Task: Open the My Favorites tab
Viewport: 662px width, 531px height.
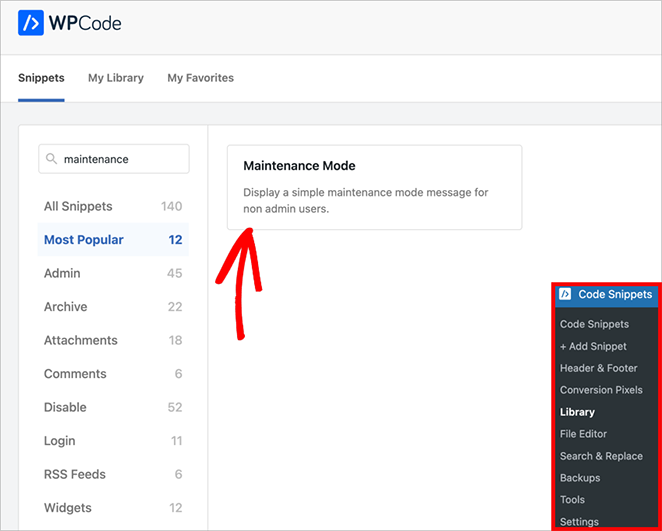Action: point(200,78)
